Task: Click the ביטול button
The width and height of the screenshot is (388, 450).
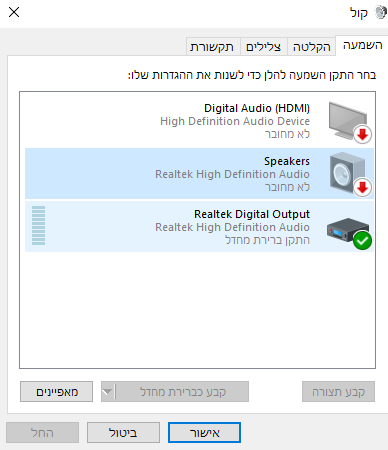Action: [123, 433]
